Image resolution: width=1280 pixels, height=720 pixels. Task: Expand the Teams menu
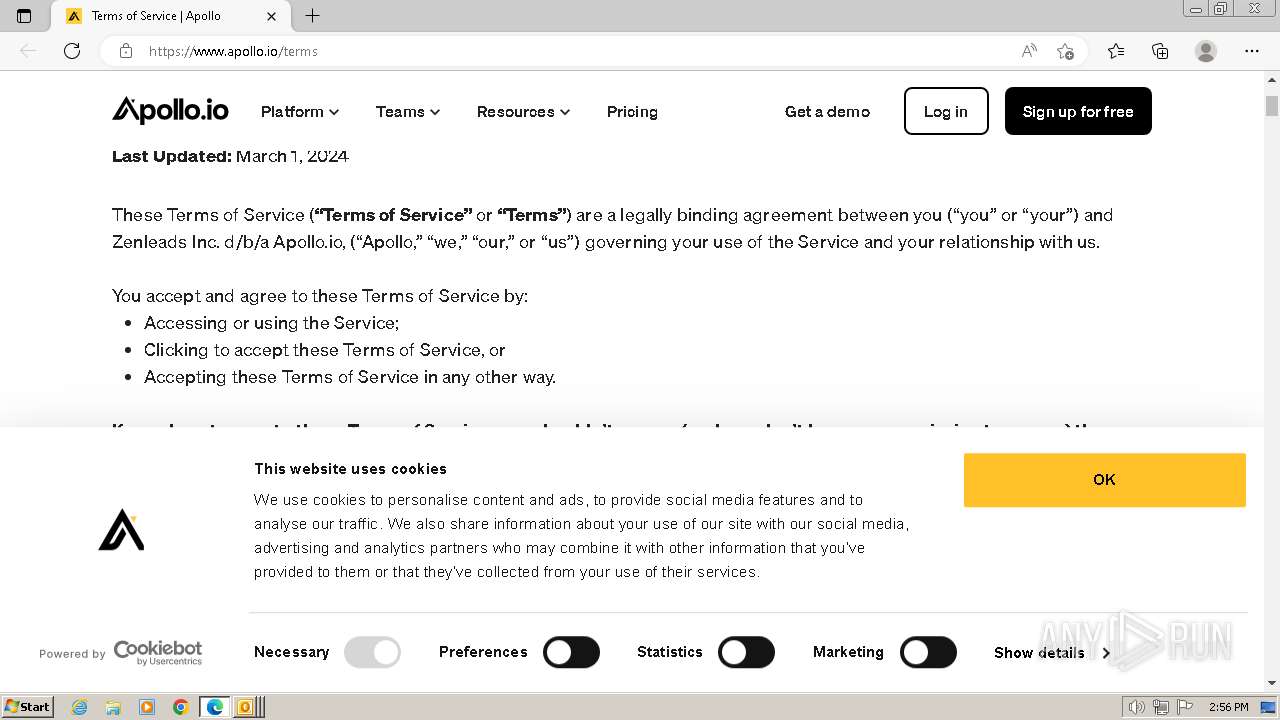point(408,112)
